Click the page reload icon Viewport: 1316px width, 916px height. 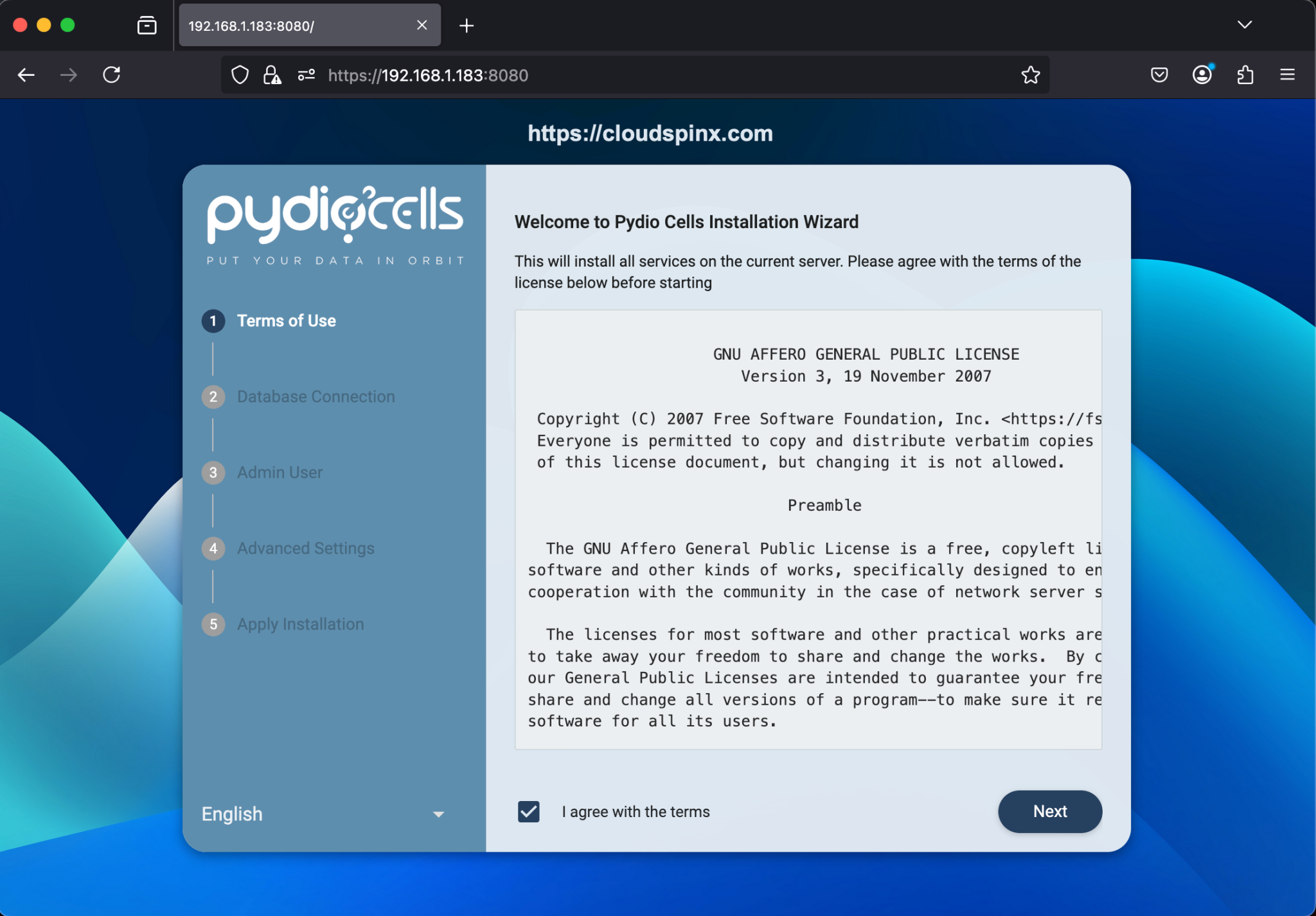click(x=112, y=75)
